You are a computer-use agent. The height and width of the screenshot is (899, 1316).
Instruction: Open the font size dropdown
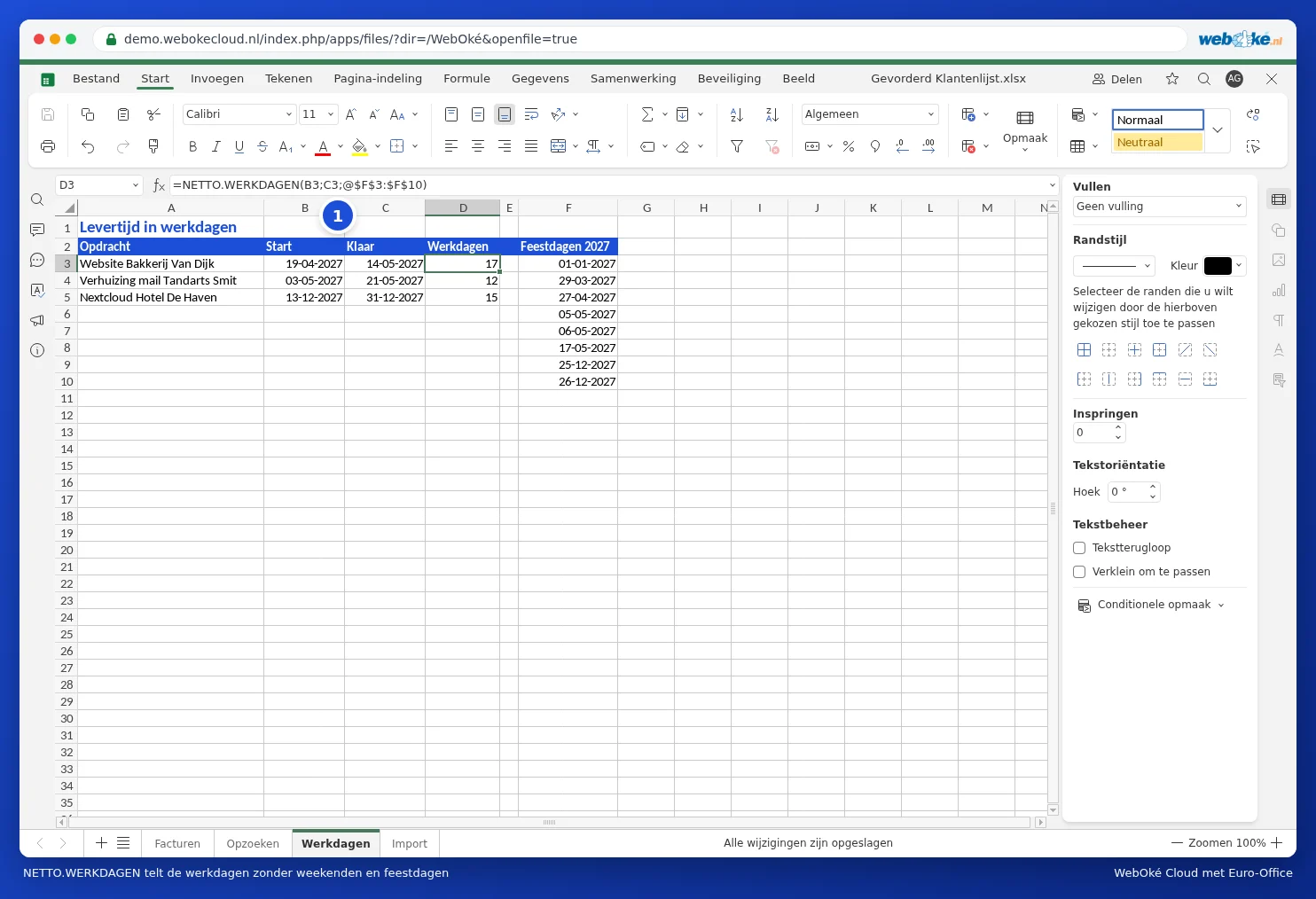click(331, 114)
